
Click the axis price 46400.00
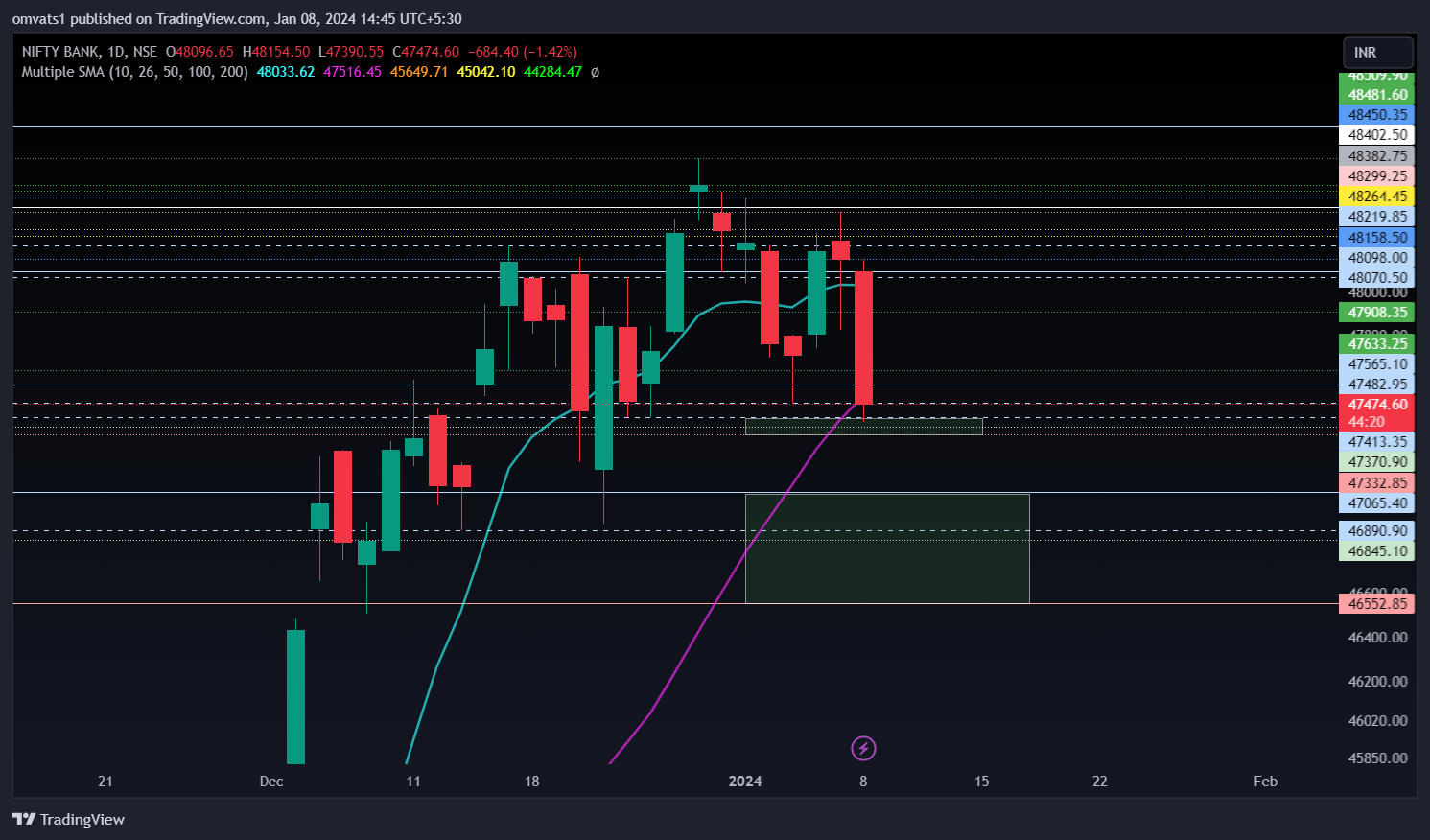[1377, 638]
